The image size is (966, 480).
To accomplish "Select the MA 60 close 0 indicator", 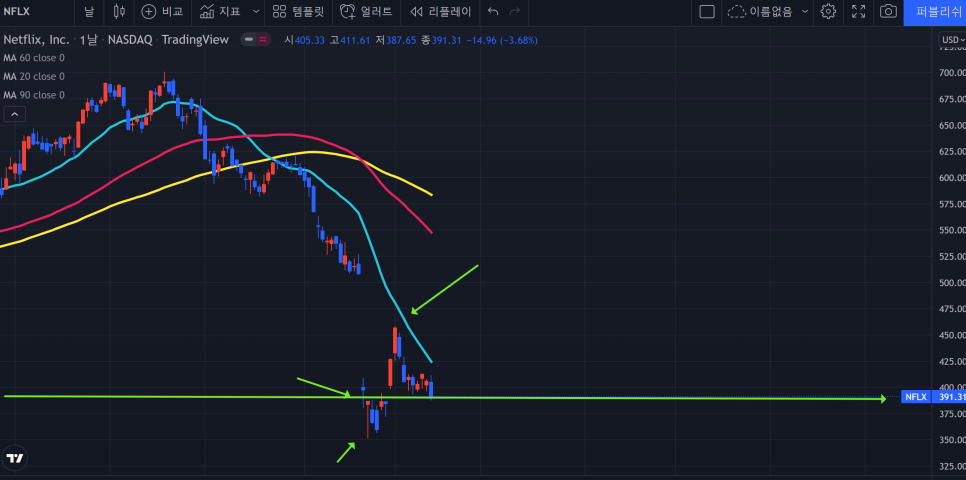I will pyautogui.click(x=34, y=58).
